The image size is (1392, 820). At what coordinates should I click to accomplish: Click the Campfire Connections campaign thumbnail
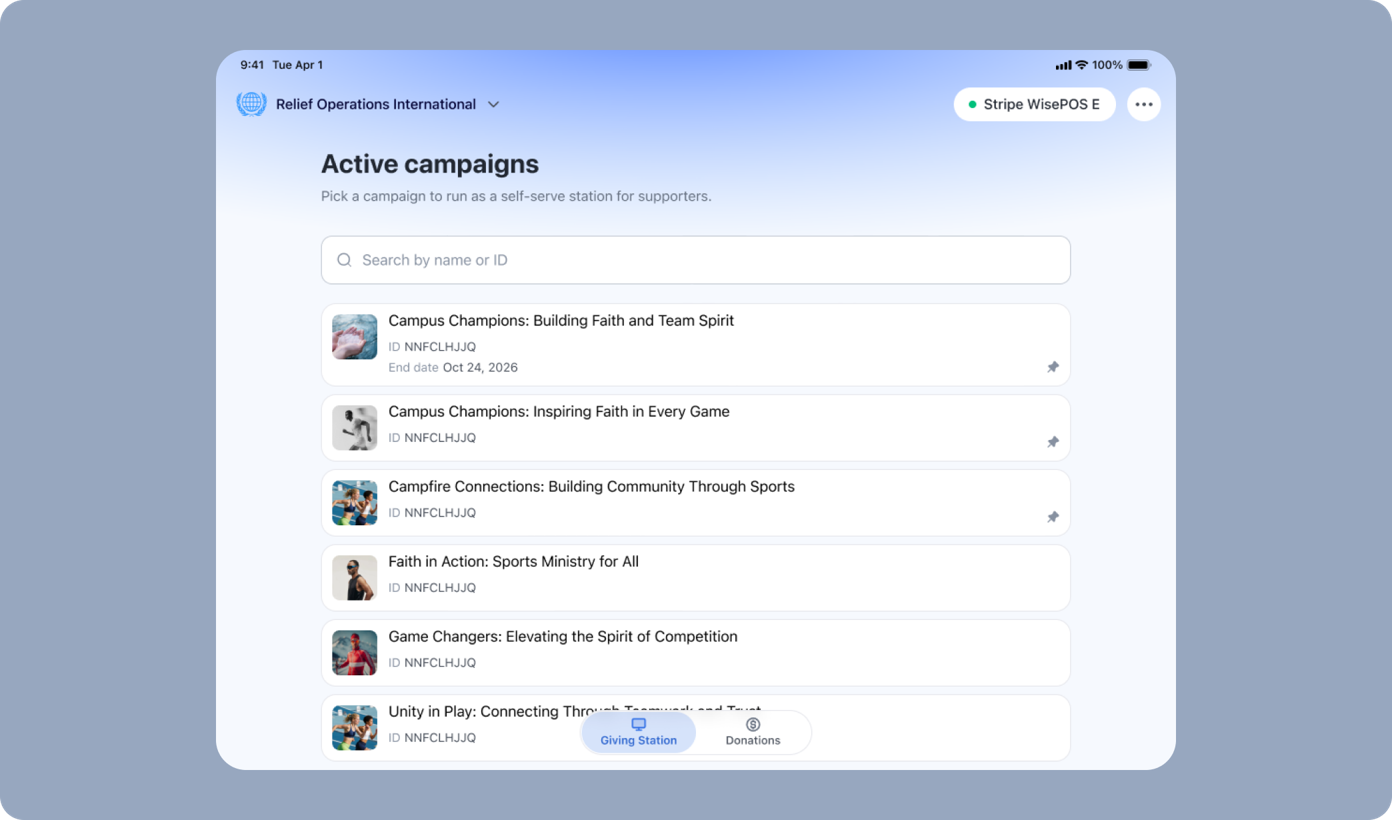tap(355, 503)
